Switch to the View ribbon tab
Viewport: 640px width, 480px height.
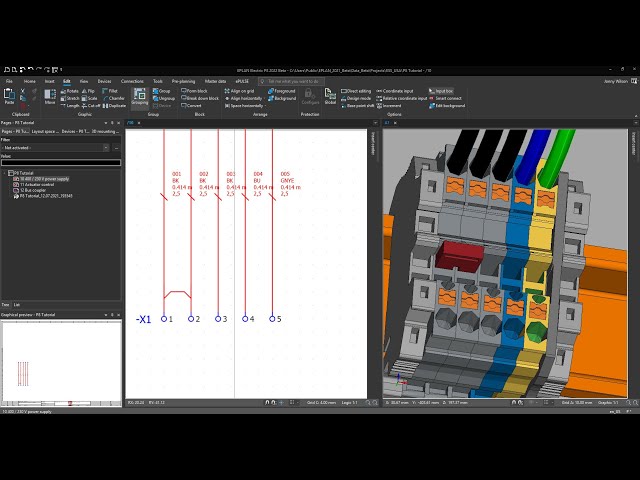[x=84, y=81]
